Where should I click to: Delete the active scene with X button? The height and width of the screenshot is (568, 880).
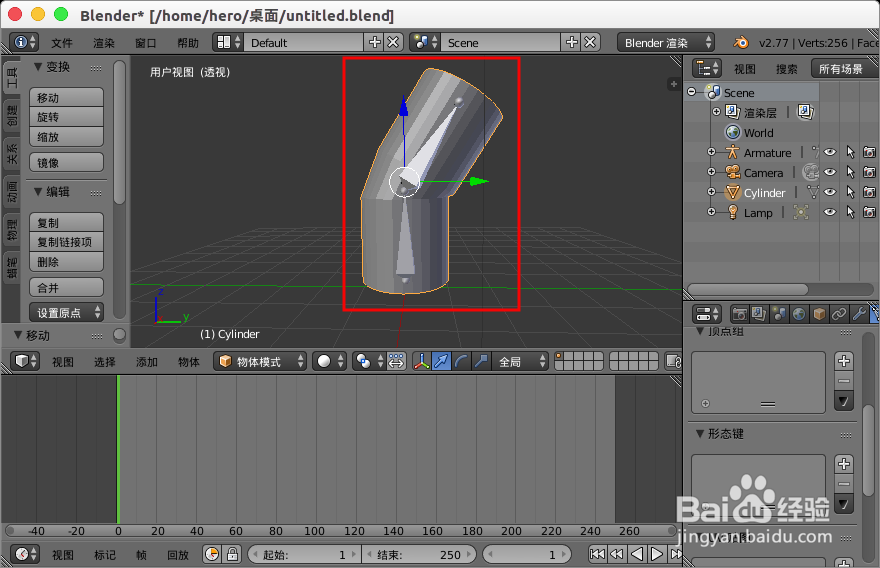590,43
